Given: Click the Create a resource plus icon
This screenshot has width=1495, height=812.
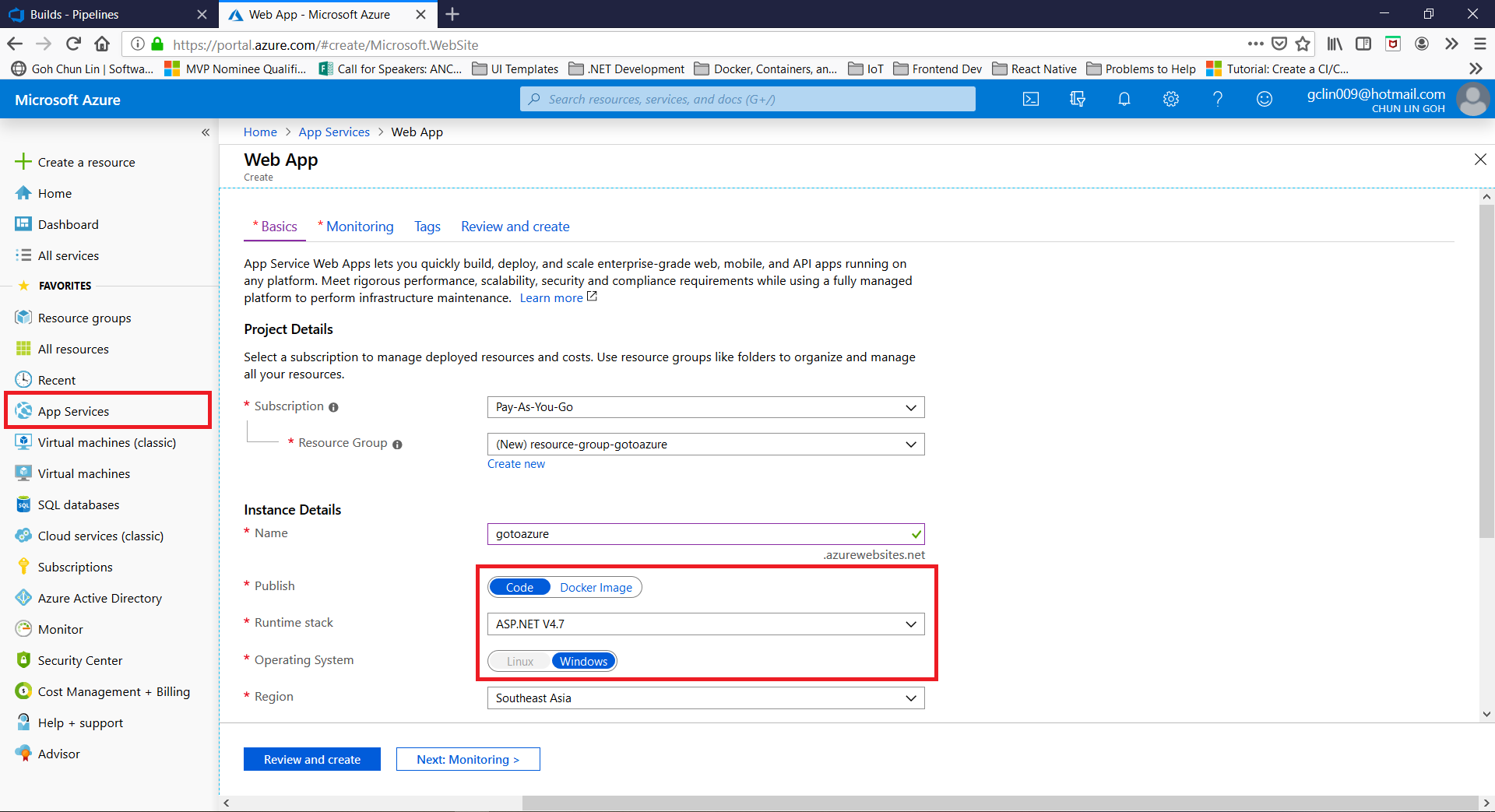Looking at the screenshot, I should pos(23,162).
